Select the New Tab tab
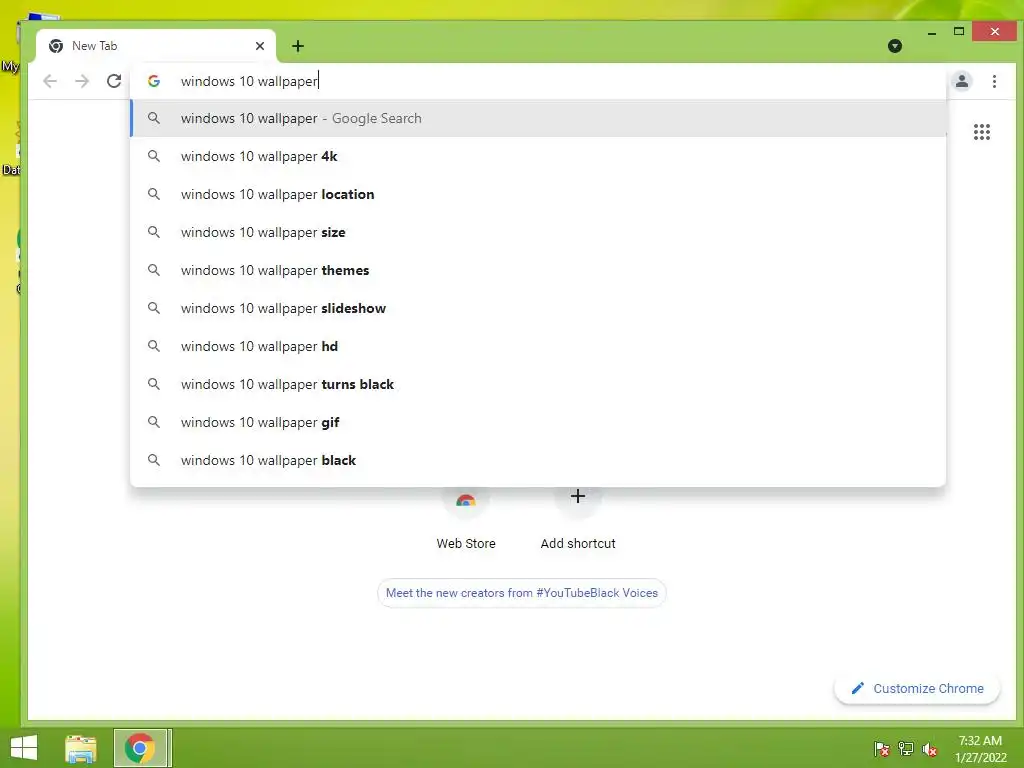1024x768 pixels. click(x=156, y=46)
